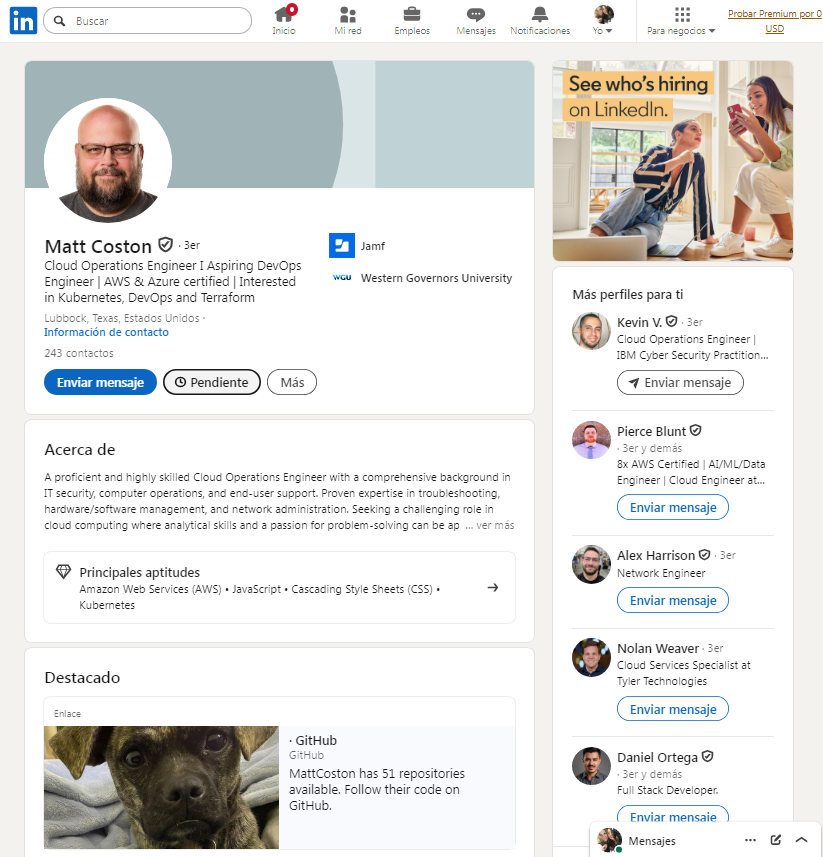Click the search magnifier icon
Image resolution: width=823 pixels, height=857 pixels.
60,21
